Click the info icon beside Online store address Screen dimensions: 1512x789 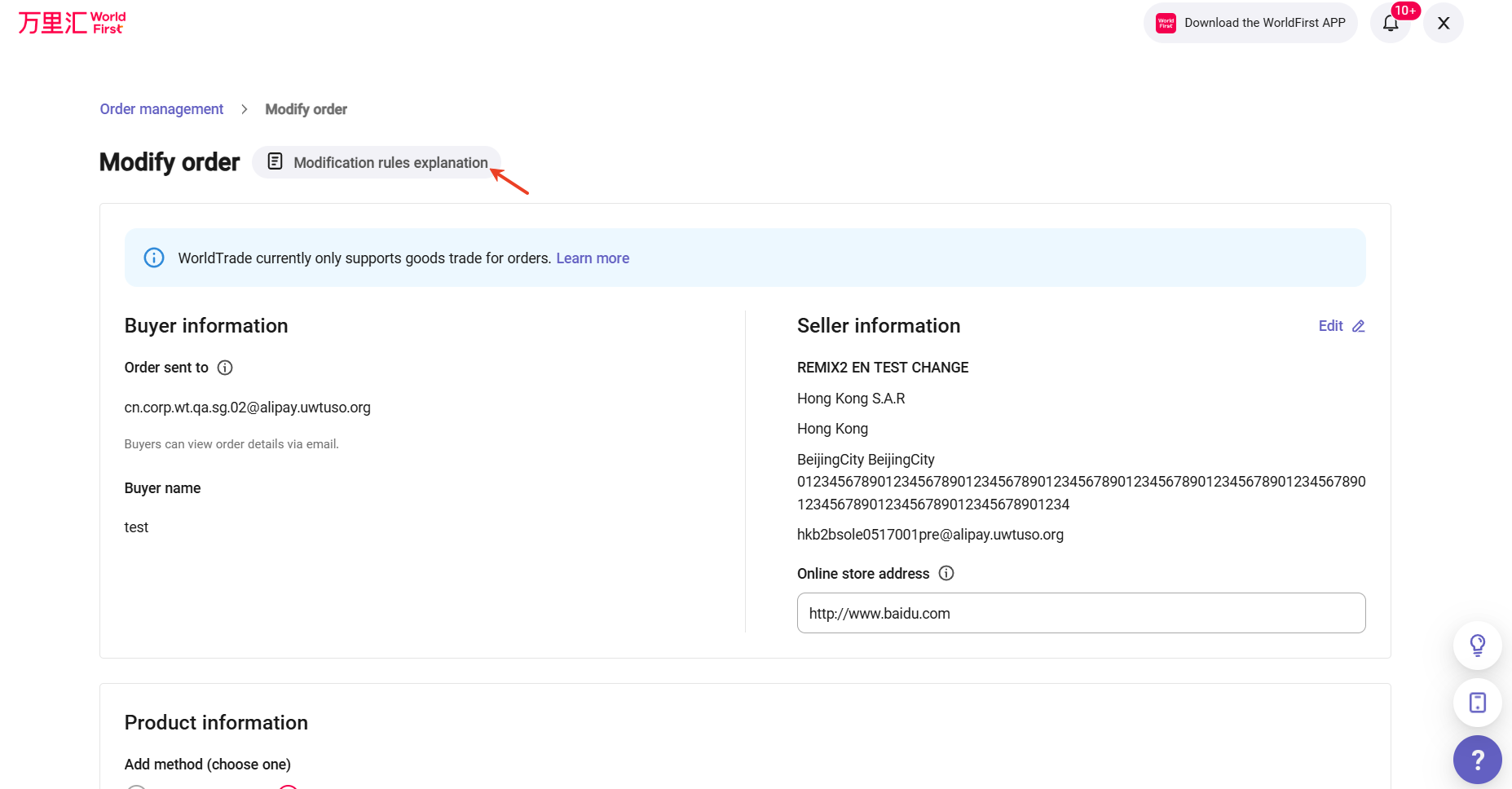click(946, 573)
